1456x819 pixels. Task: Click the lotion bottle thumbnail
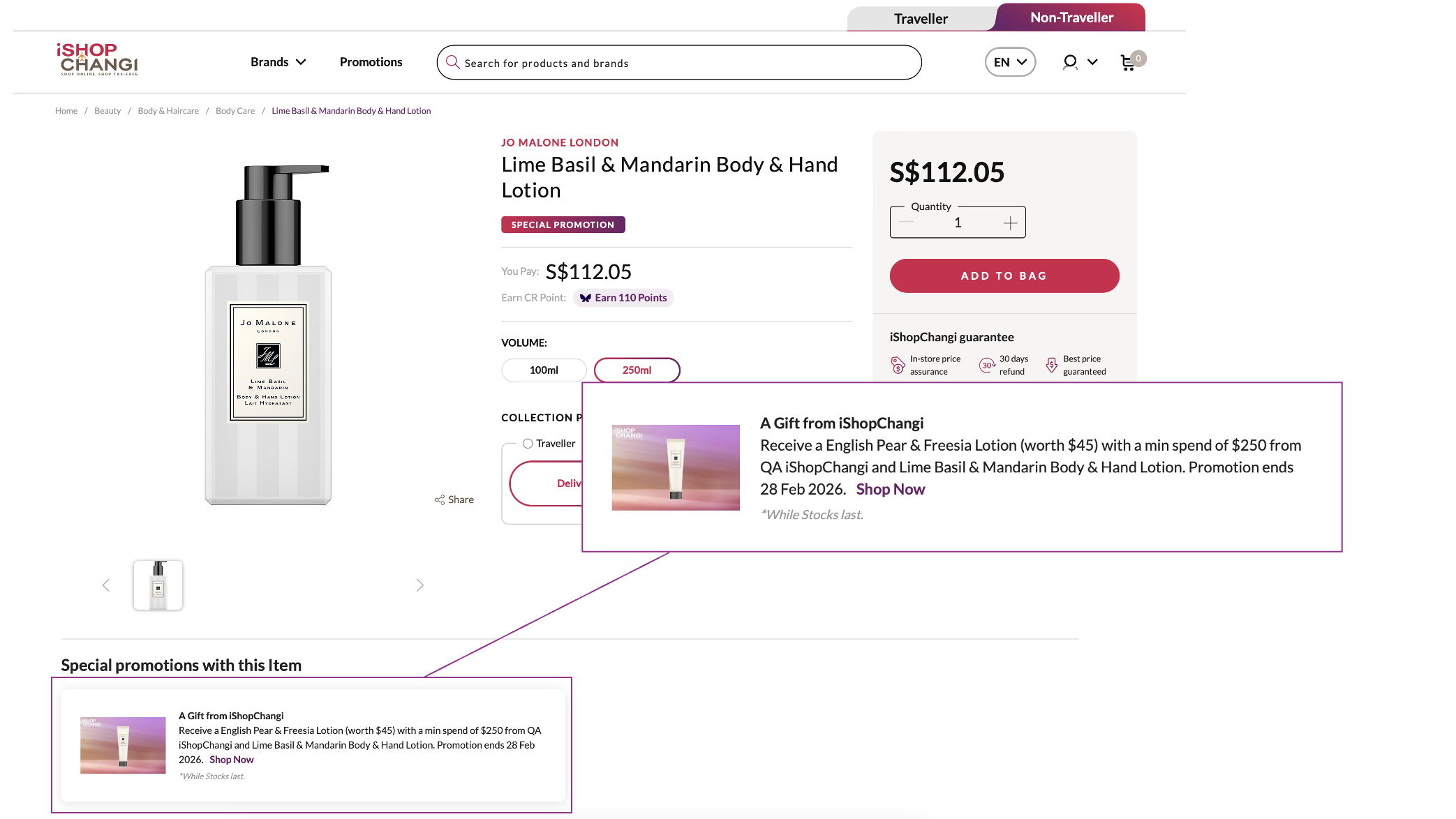click(158, 585)
